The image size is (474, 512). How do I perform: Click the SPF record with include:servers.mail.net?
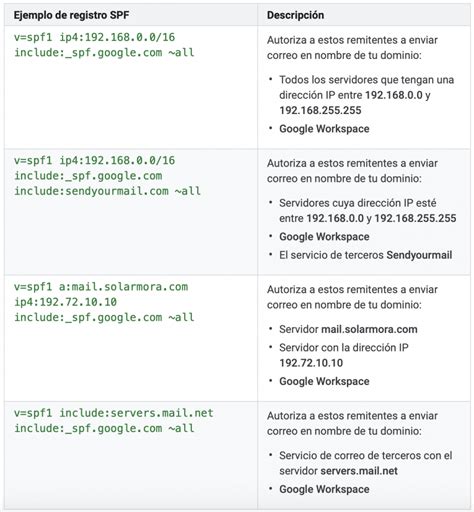pos(113,421)
